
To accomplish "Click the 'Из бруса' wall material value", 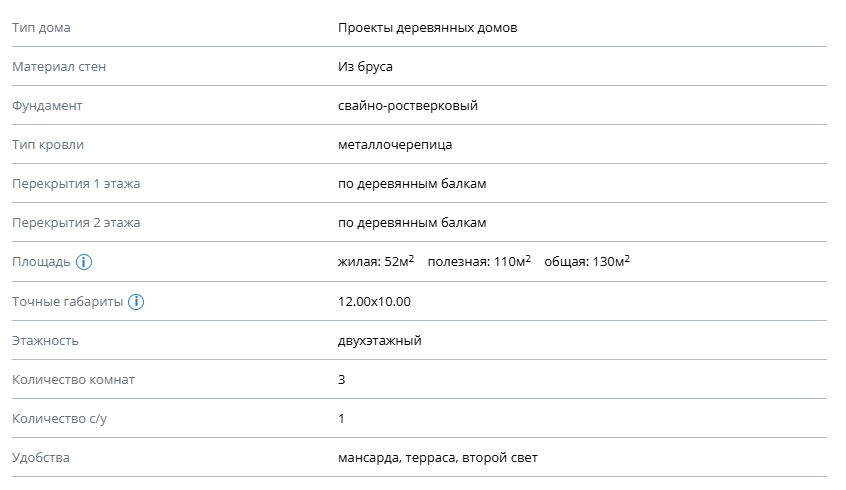I will pyautogui.click(x=365, y=67).
